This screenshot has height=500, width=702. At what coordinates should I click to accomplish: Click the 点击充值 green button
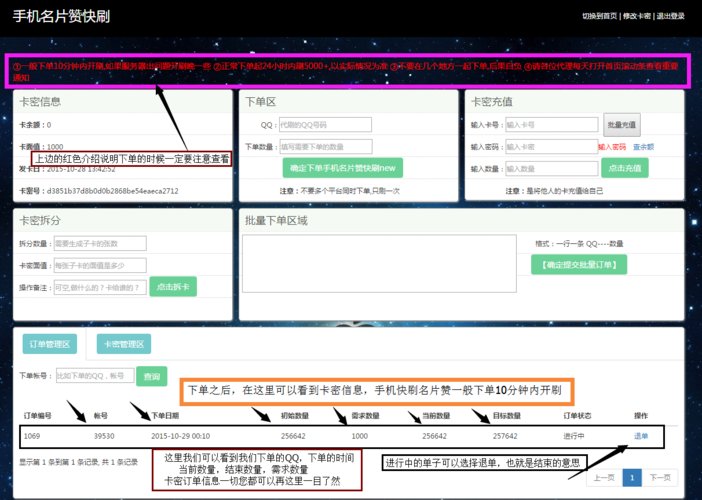[625, 168]
